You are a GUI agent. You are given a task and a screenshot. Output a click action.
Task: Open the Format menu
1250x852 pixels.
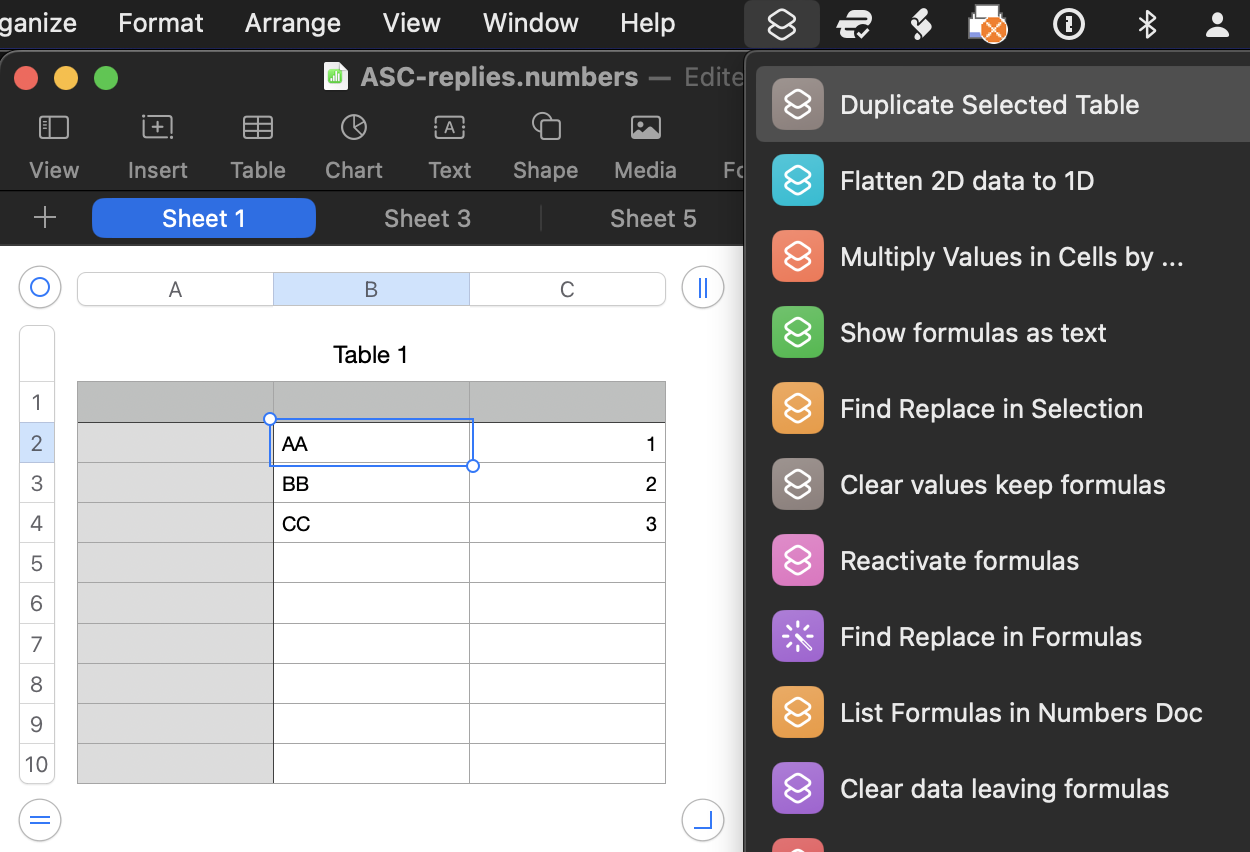pos(160,23)
